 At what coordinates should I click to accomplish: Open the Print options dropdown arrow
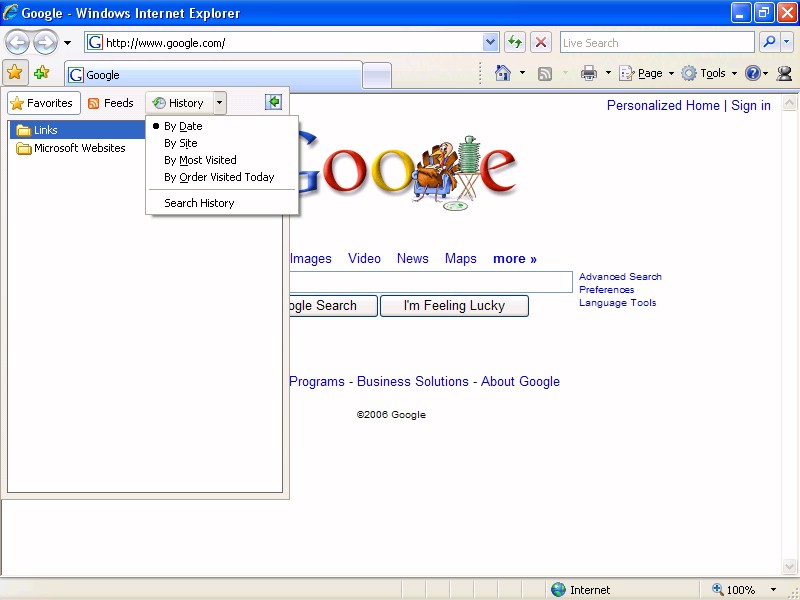coord(608,73)
